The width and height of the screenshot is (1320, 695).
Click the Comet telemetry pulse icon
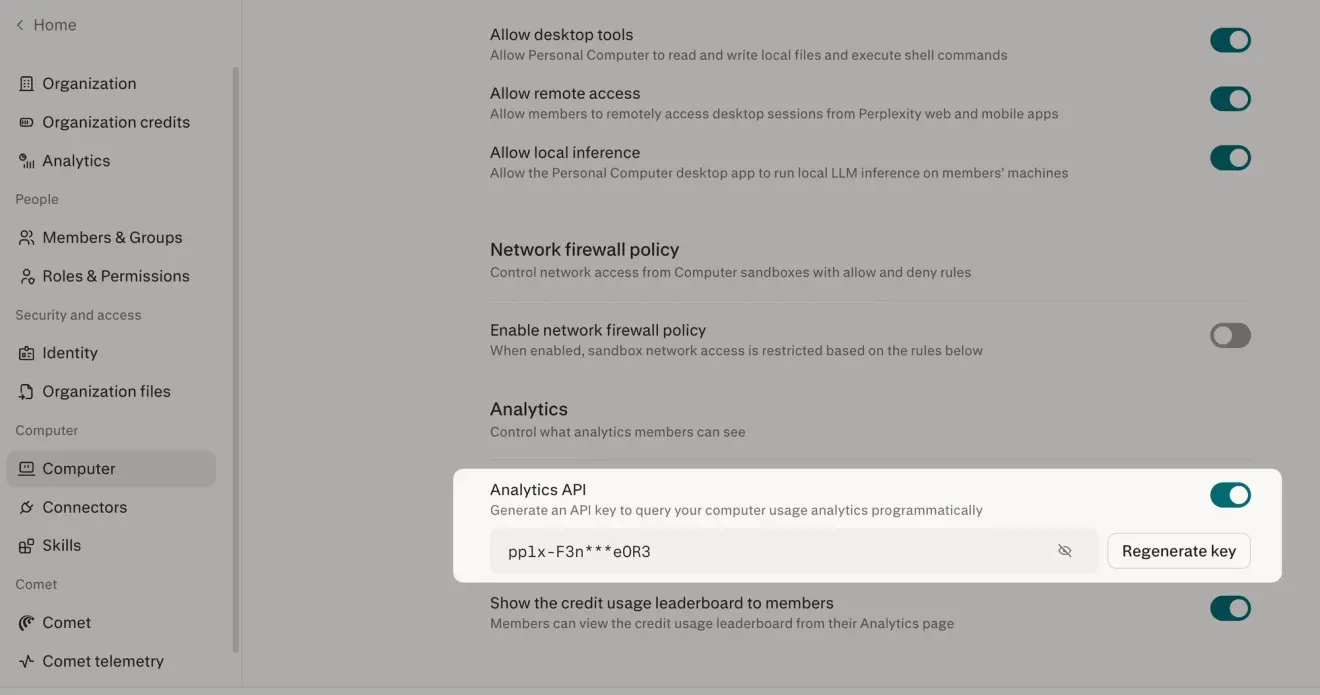click(27, 661)
